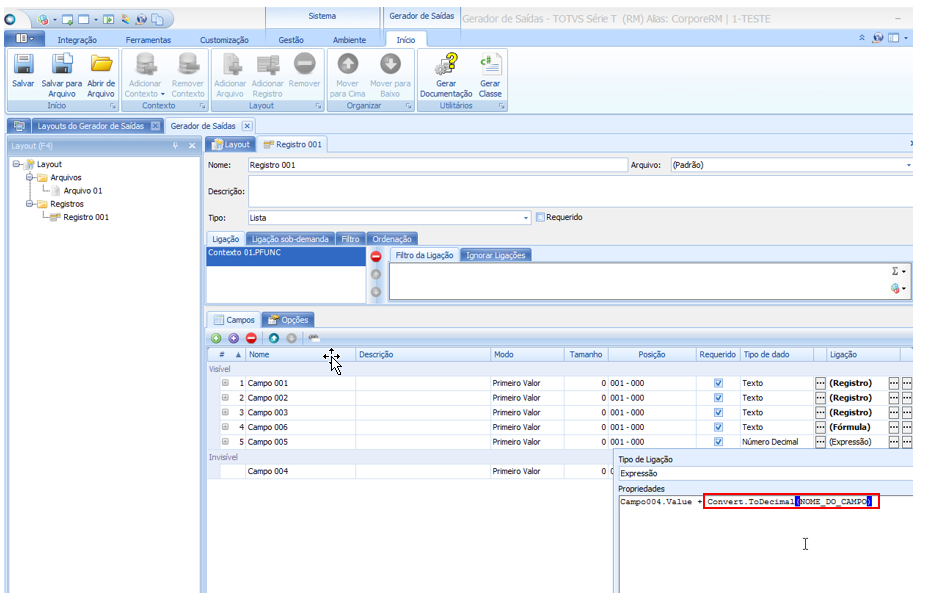Image resolution: width=931 pixels, height=593 pixels.
Task: Open ellipsis button before (Expressão) in Campo 005 row
Action: 821,442
